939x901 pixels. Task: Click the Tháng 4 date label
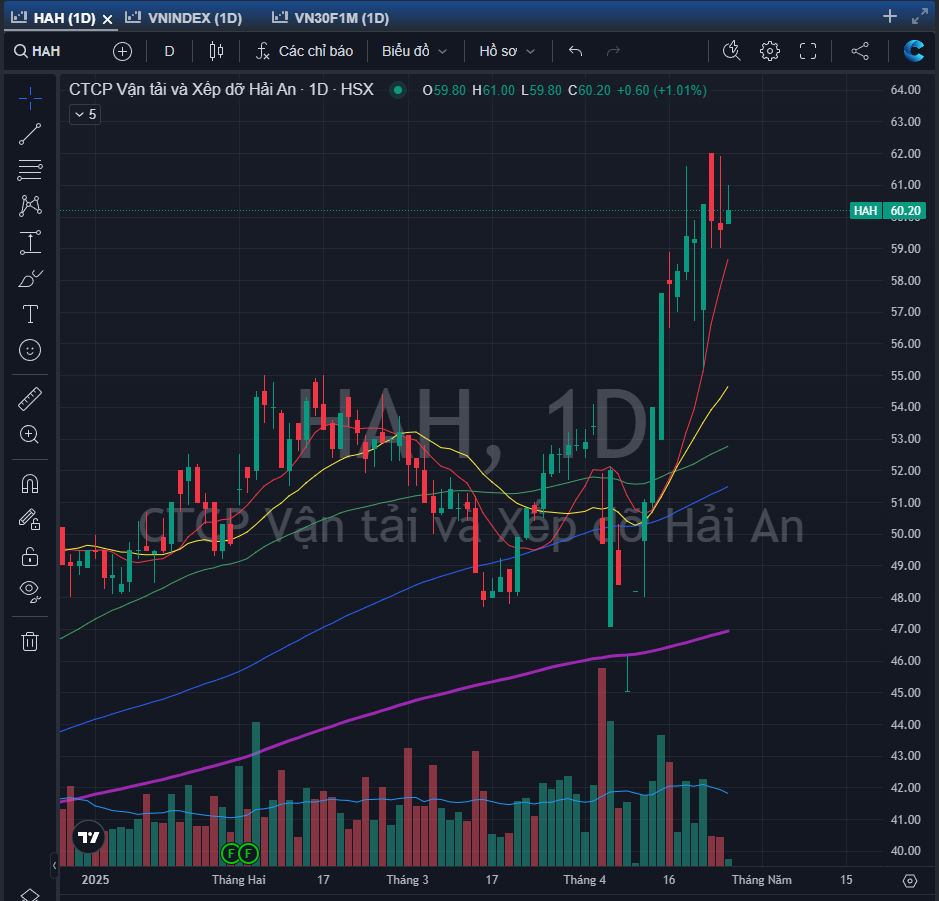click(584, 880)
